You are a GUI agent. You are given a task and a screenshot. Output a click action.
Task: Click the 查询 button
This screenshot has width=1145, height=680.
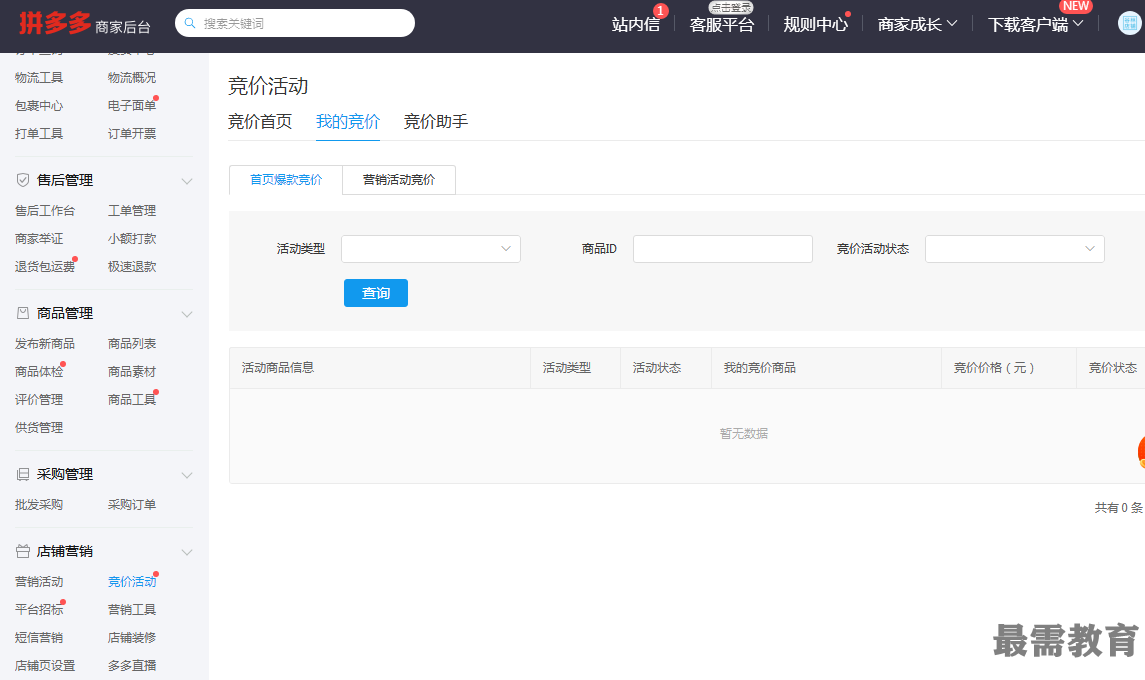[x=376, y=293]
